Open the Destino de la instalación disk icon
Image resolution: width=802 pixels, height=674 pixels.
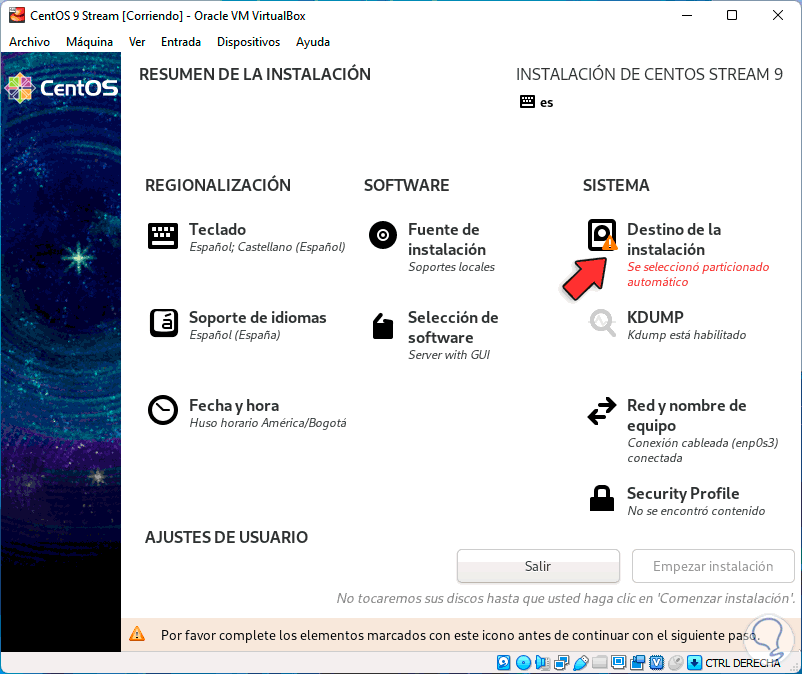coord(602,235)
